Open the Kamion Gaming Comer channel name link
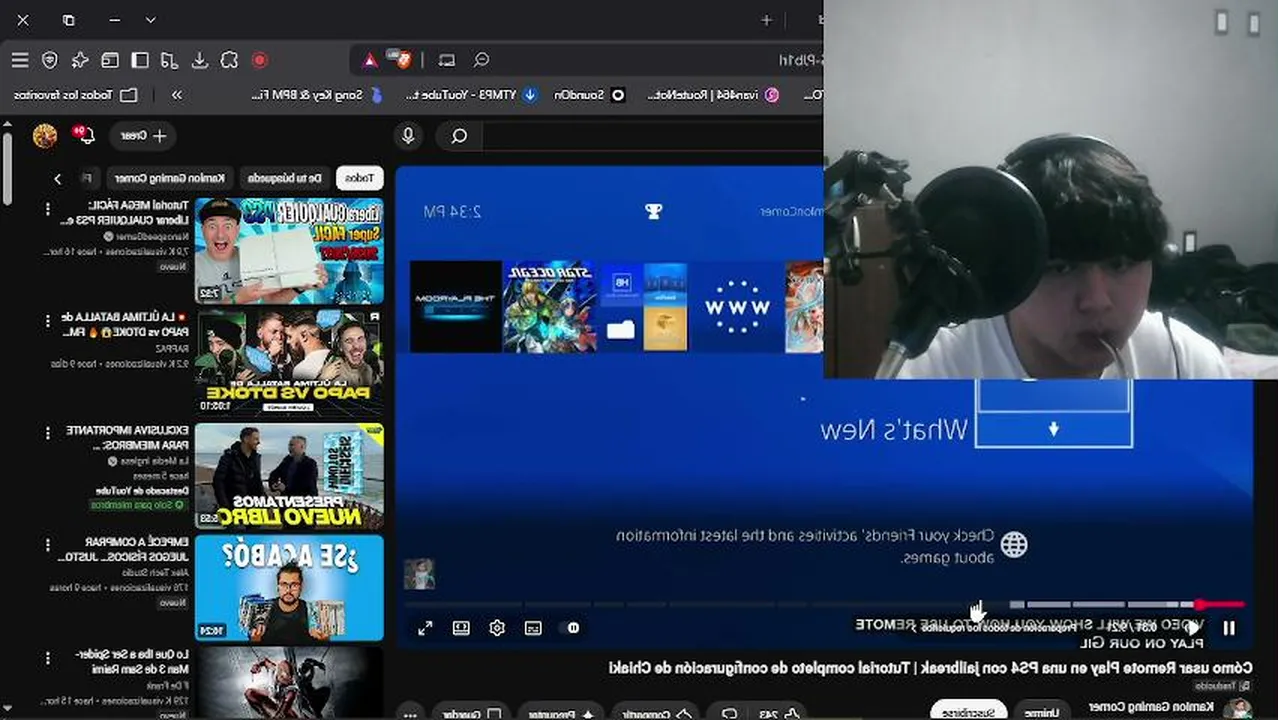The image size is (1278, 720). pos(1151,706)
